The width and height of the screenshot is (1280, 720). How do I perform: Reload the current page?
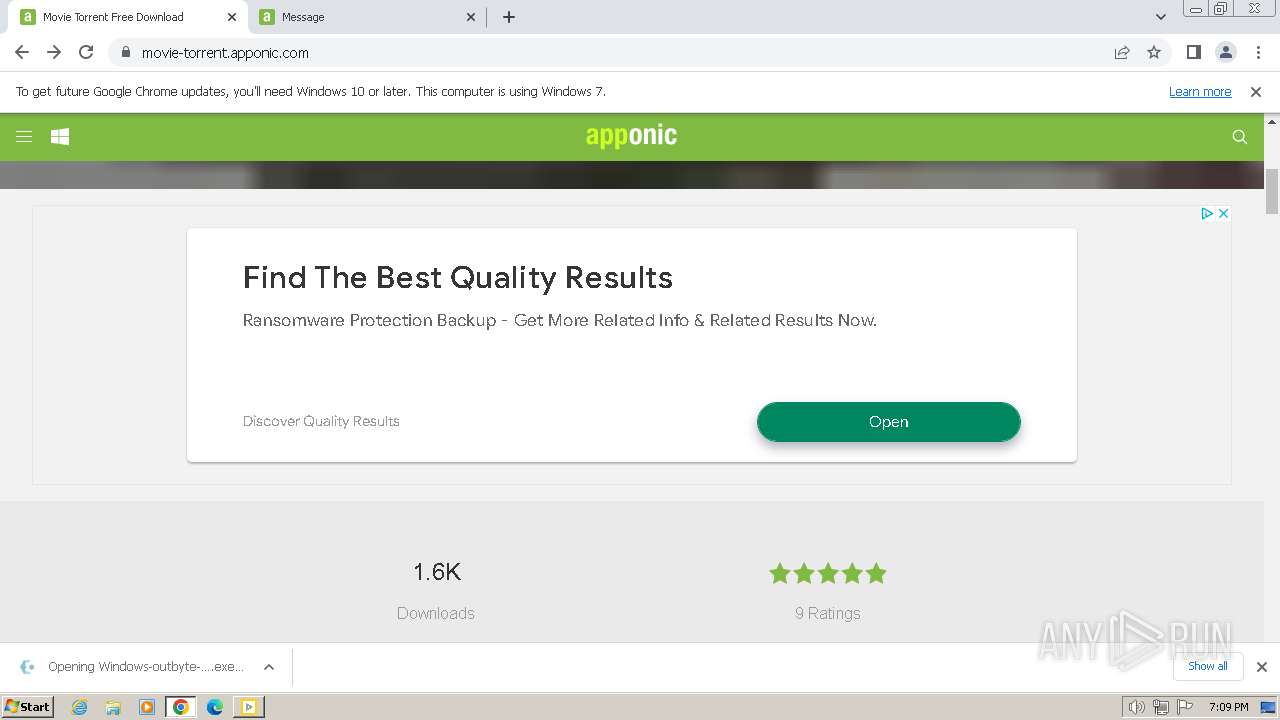86,53
